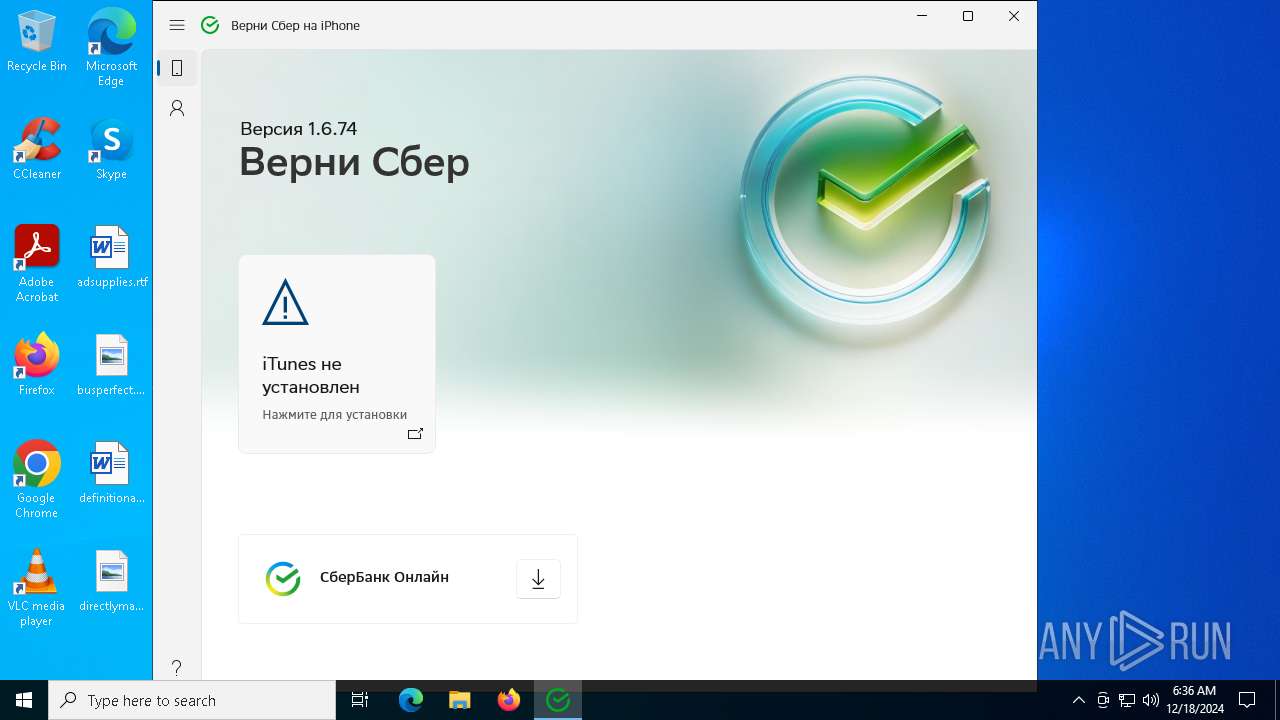
Task: Open the VLC media player desktop shortcut
Action: (x=37, y=588)
